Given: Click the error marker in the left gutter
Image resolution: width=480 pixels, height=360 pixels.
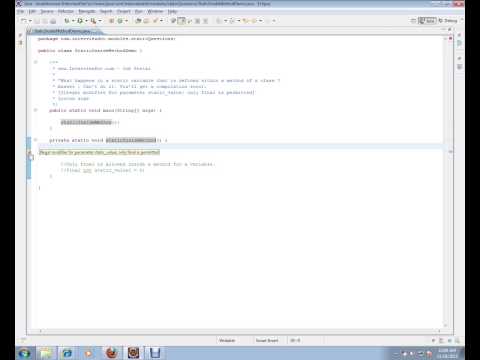Looking at the screenshot, I should [x=29, y=152].
